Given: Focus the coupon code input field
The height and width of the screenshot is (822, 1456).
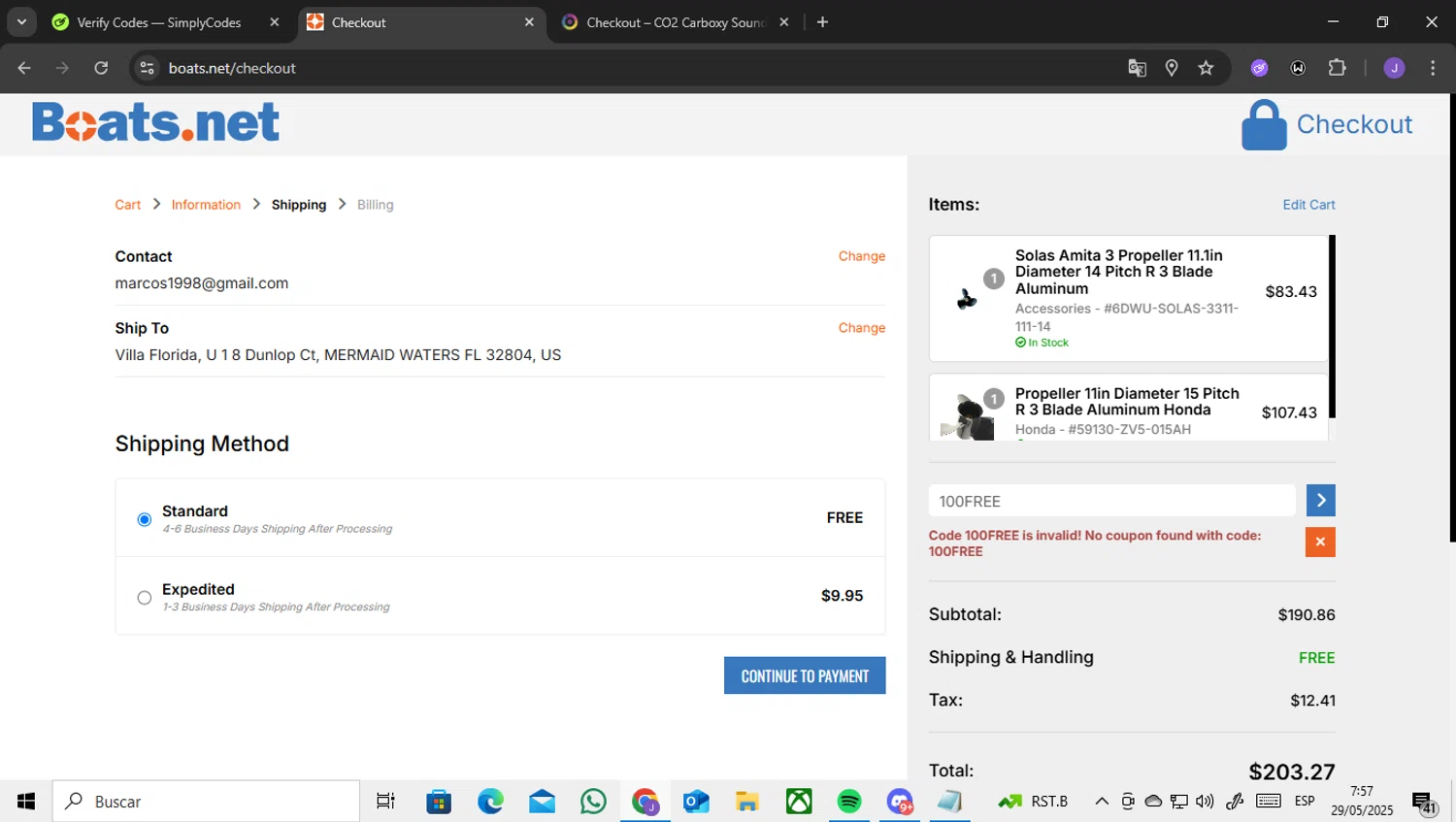Looking at the screenshot, I should [x=1112, y=501].
